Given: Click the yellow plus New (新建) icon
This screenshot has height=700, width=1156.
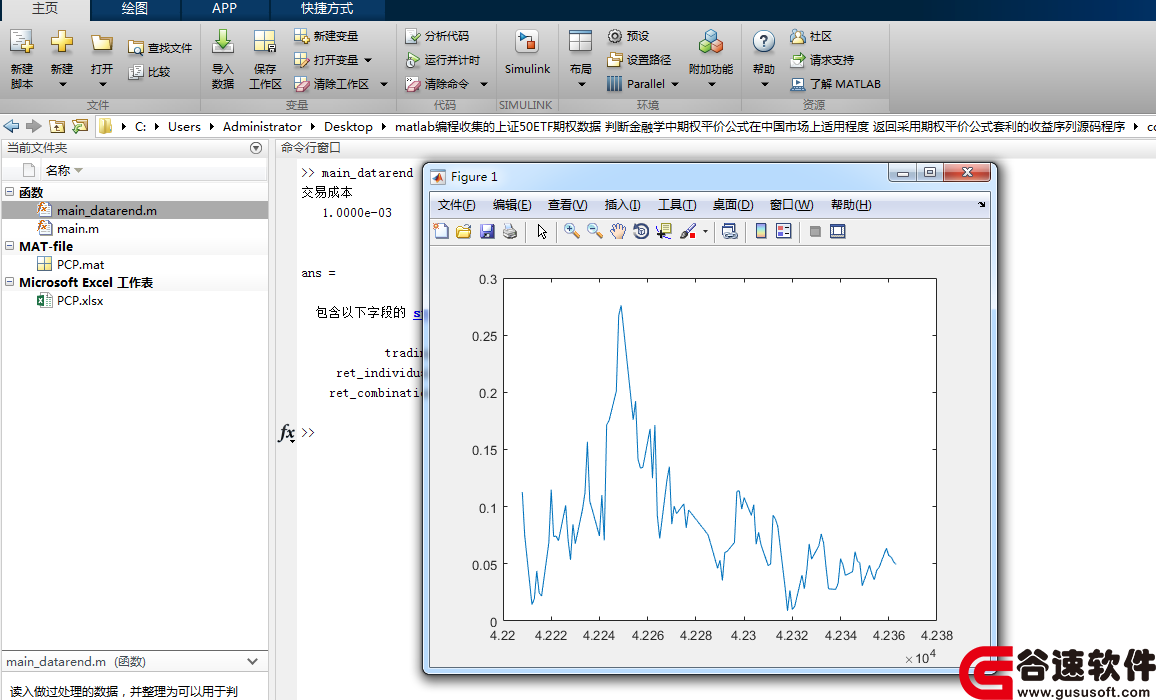Looking at the screenshot, I should tap(62, 42).
